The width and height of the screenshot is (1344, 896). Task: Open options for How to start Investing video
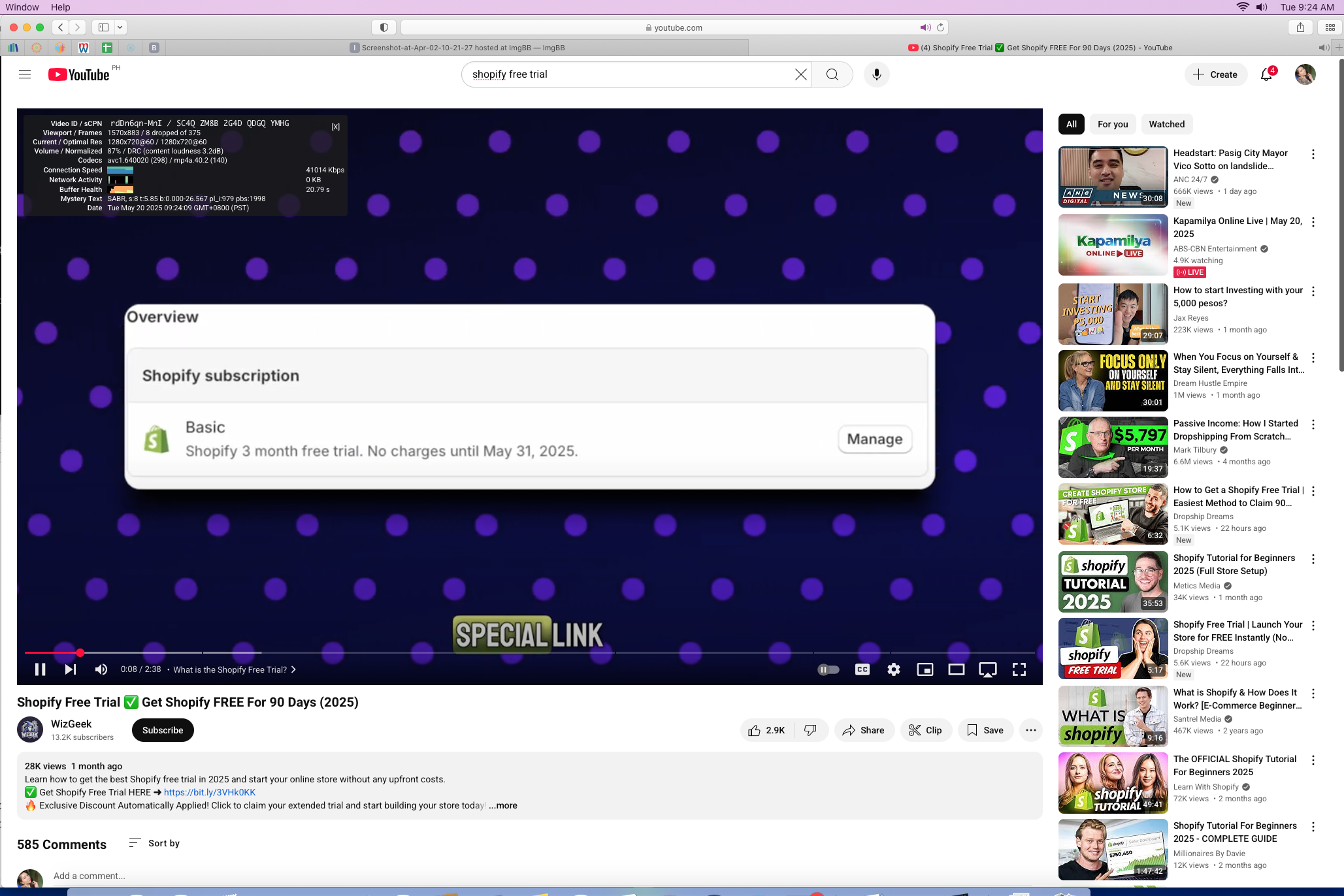(1313, 291)
